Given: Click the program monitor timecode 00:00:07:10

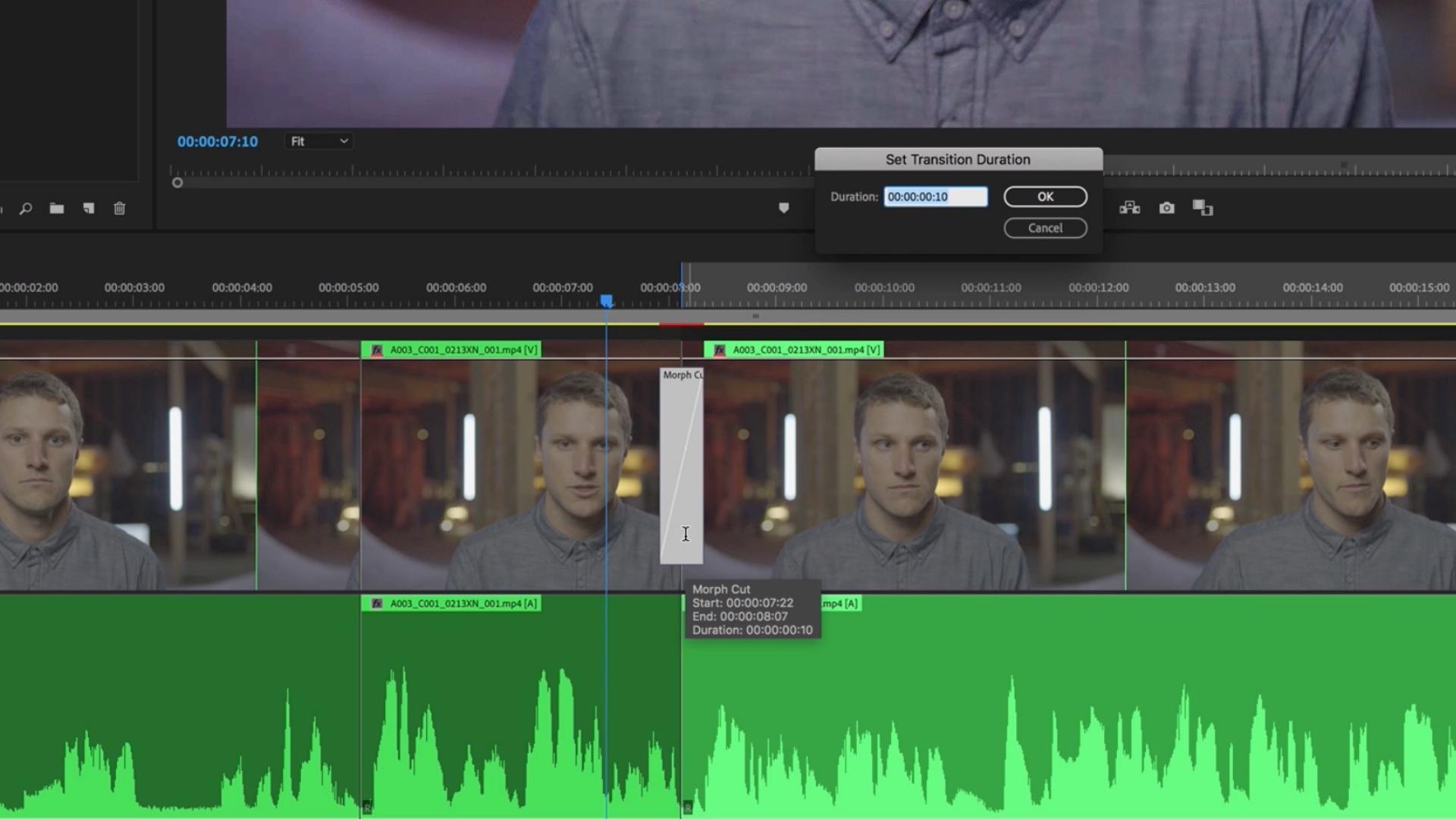Looking at the screenshot, I should point(218,141).
